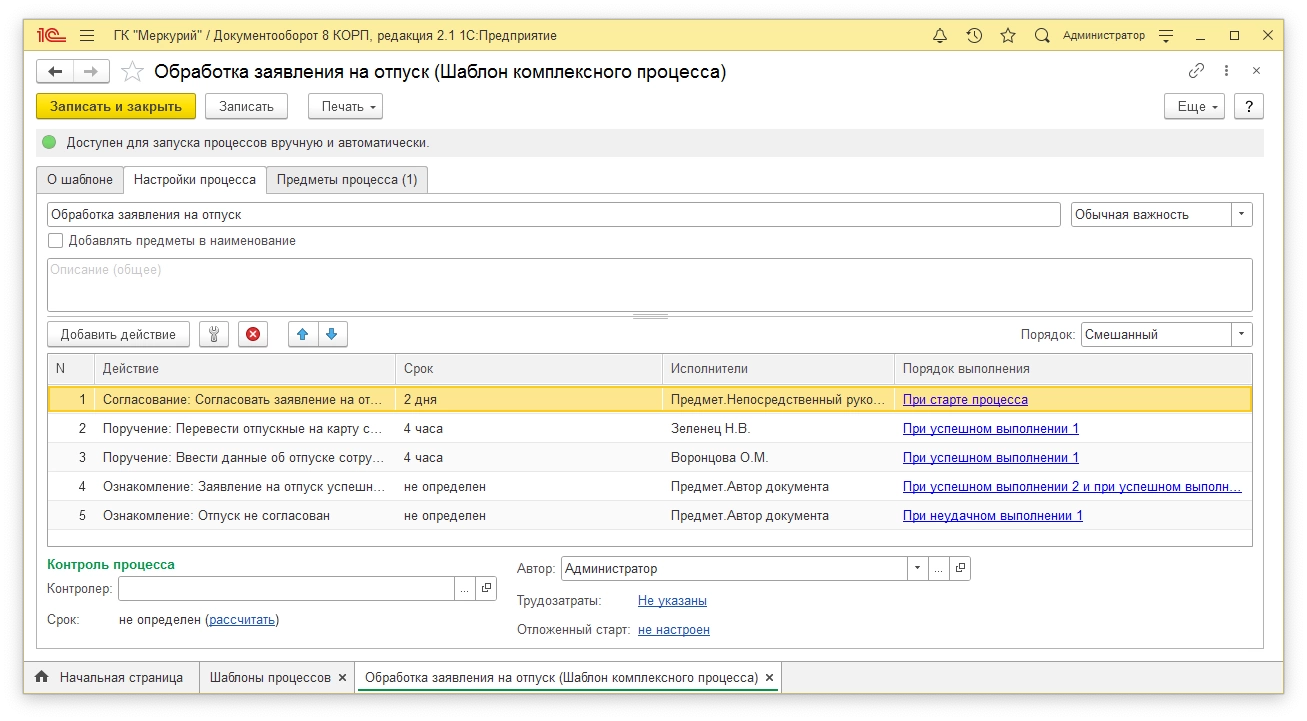Click into the 'Контролер' input field
The image size is (1307, 721).
coord(286,589)
